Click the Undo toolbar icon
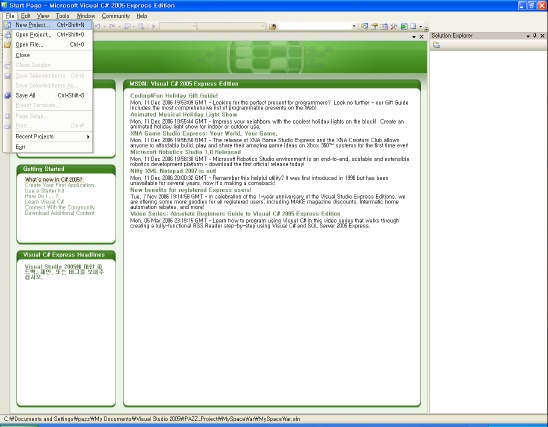This screenshot has height=427, width=548. pos(98,26)
